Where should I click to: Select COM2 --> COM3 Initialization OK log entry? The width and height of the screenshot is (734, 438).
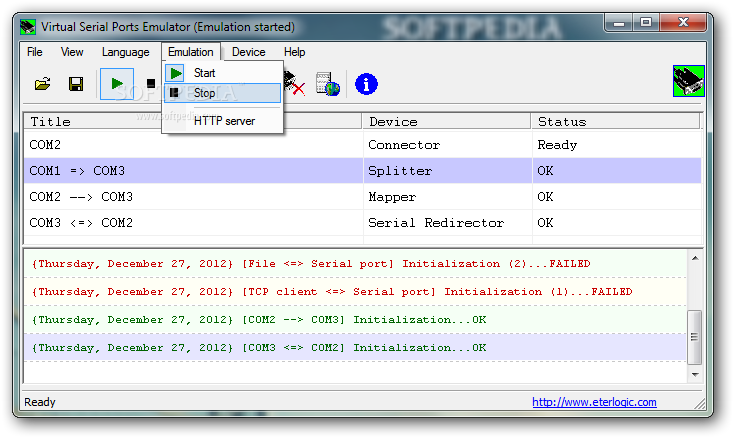355,320
